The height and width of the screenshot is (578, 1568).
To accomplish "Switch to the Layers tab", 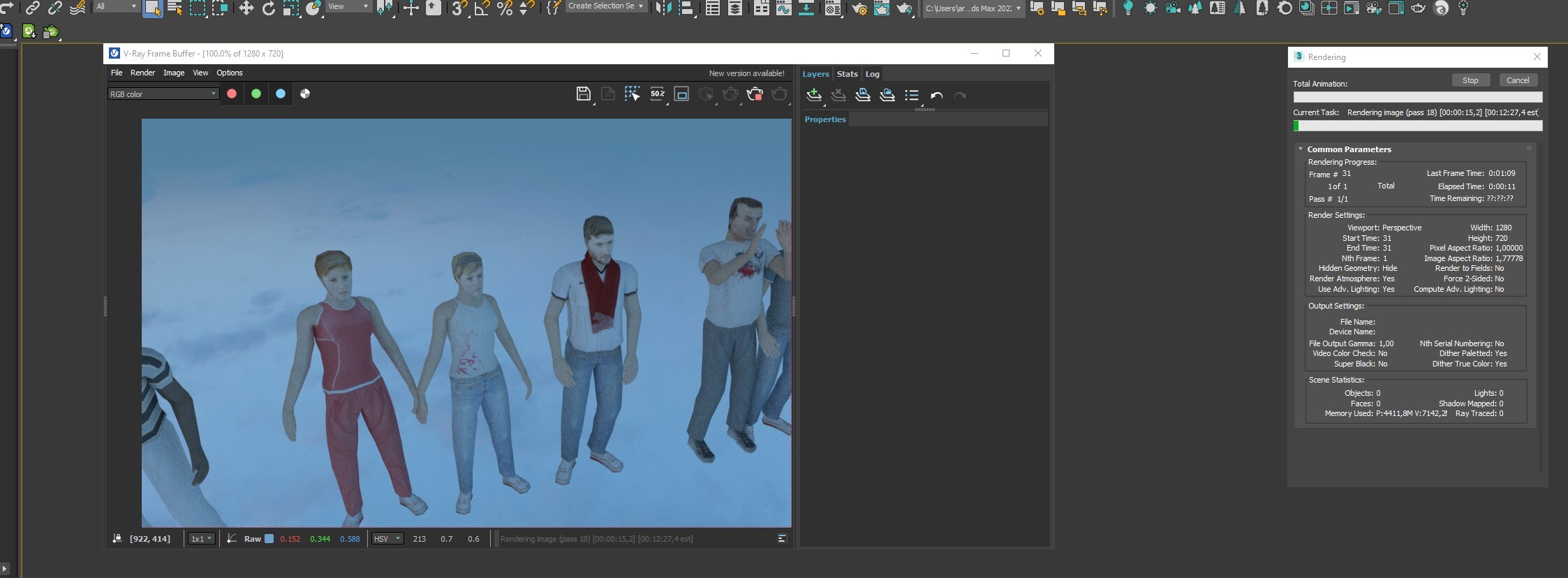I will point(815,74).
